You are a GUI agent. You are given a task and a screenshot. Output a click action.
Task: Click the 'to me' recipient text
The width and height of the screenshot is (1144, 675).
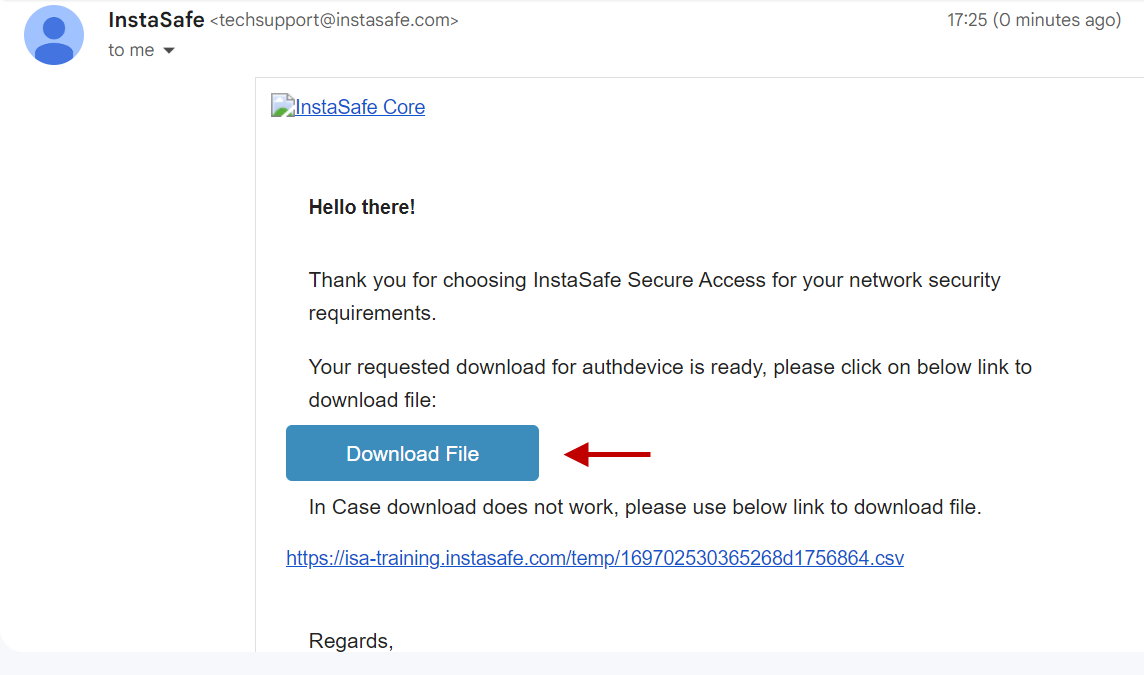pos(131,50)
